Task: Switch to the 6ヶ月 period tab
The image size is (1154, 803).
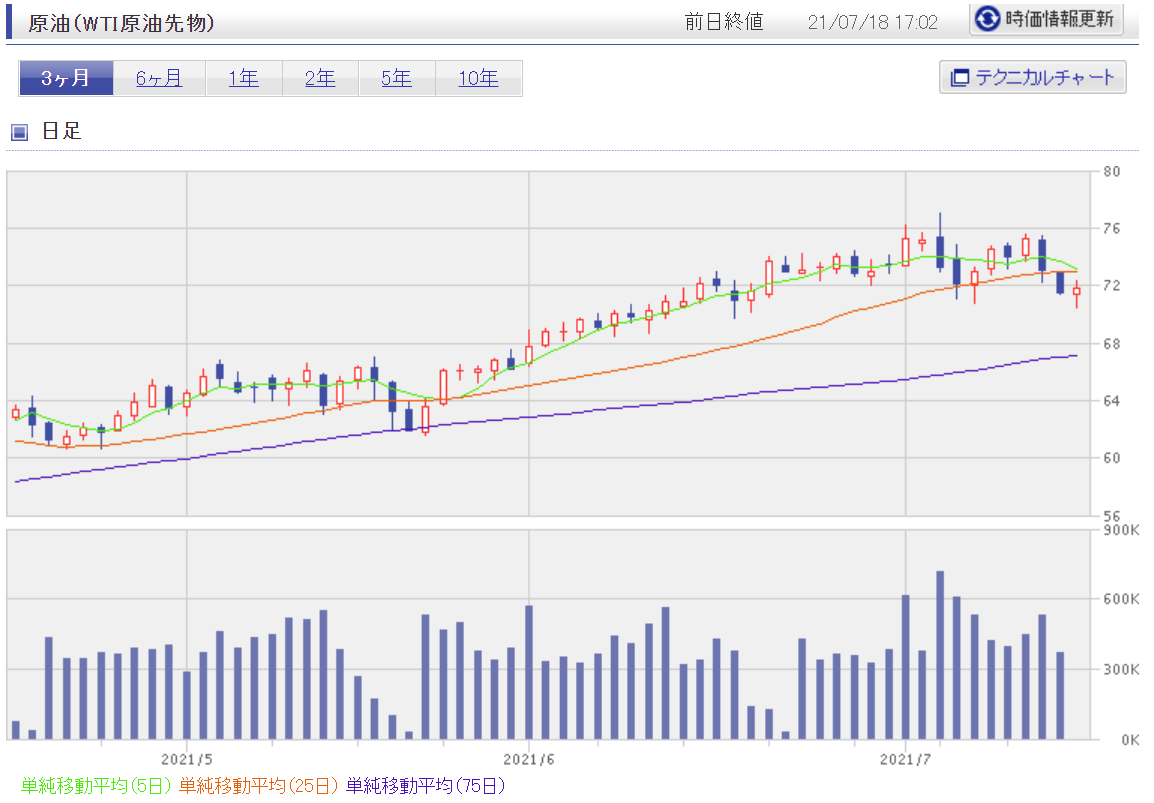Action: (159, 78)
